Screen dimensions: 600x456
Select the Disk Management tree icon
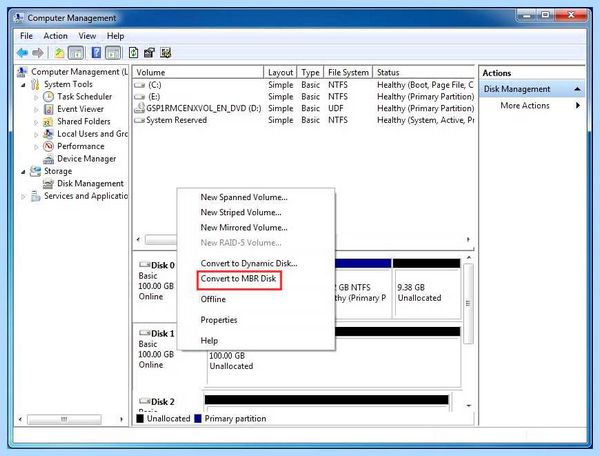pyautogui.click(x=48, y=184)
